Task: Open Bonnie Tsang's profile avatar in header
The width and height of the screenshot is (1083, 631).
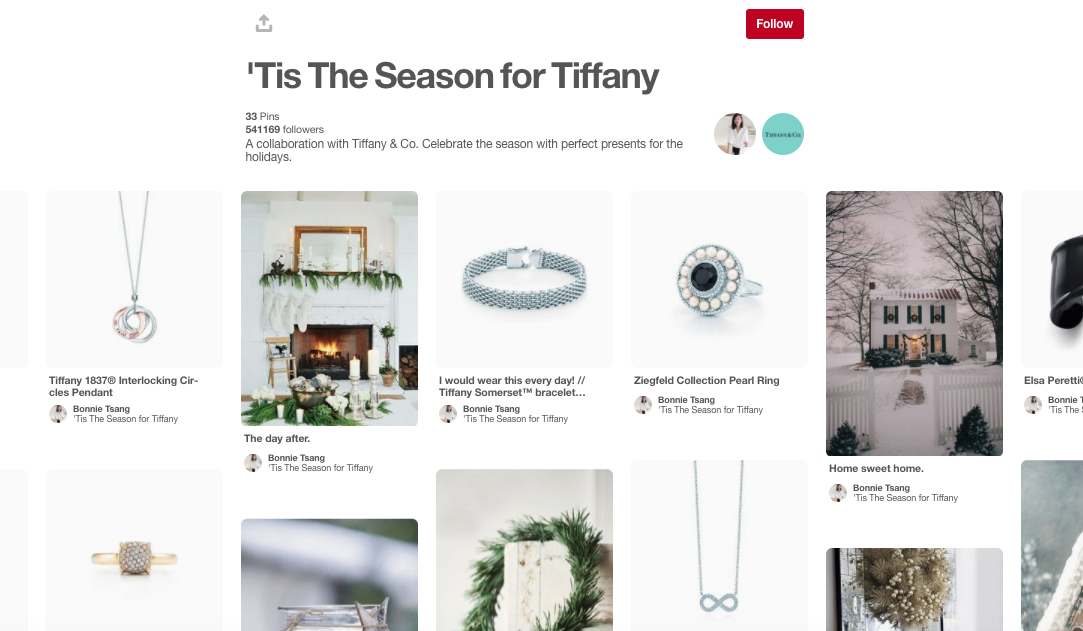Action: coord(734,134)
